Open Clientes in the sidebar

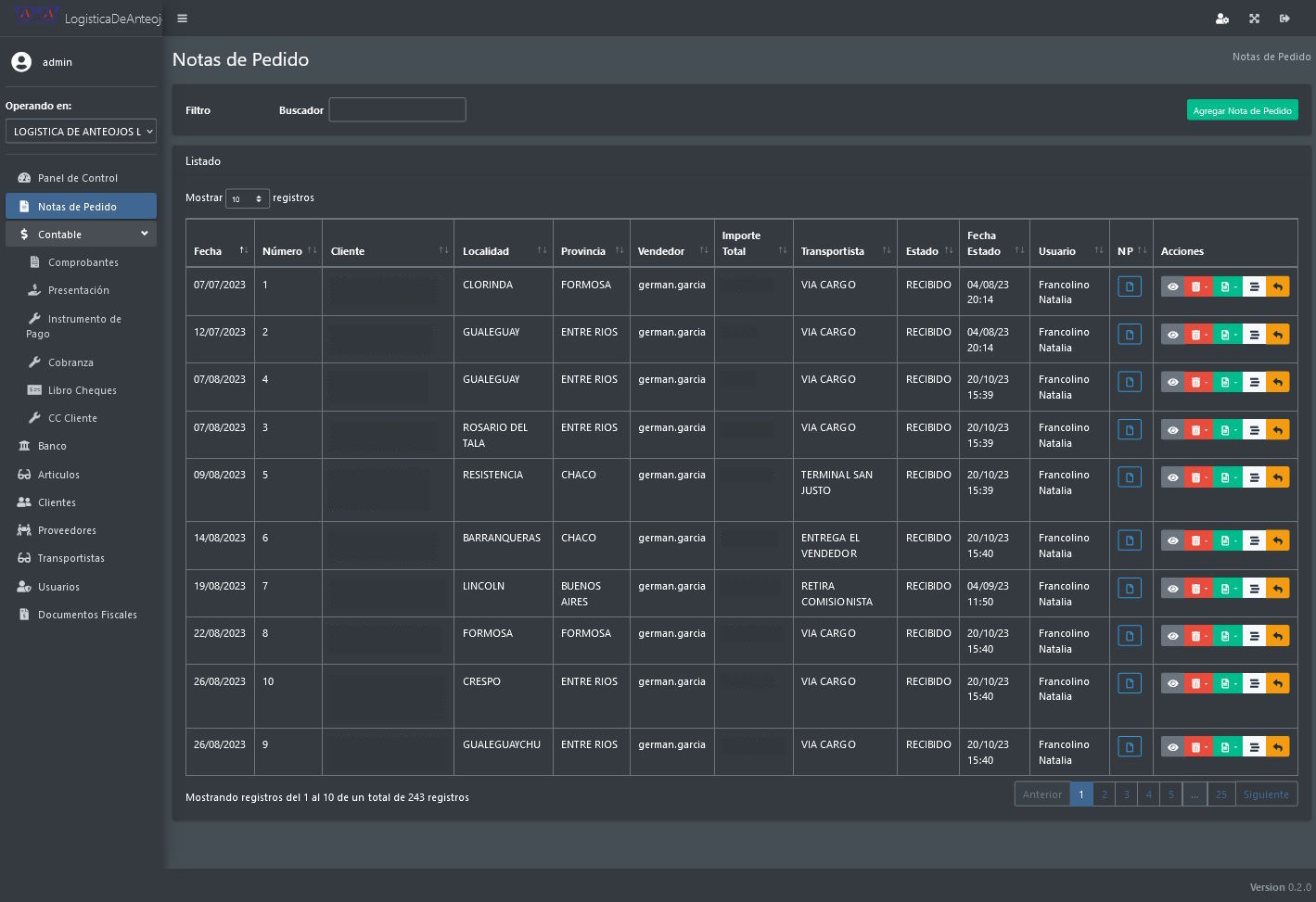click(57, 502)
